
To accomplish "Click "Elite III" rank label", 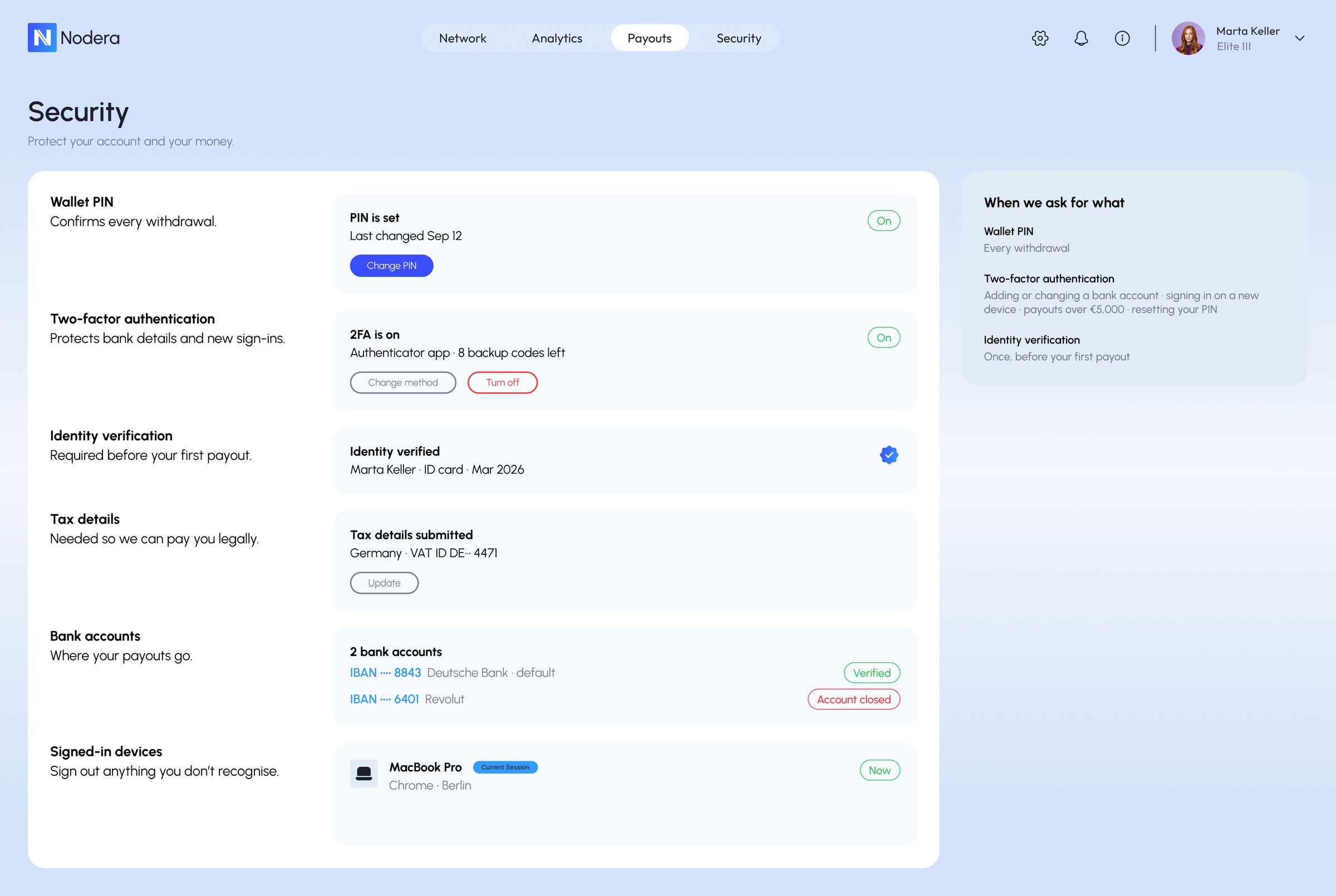I will 1233,46.
